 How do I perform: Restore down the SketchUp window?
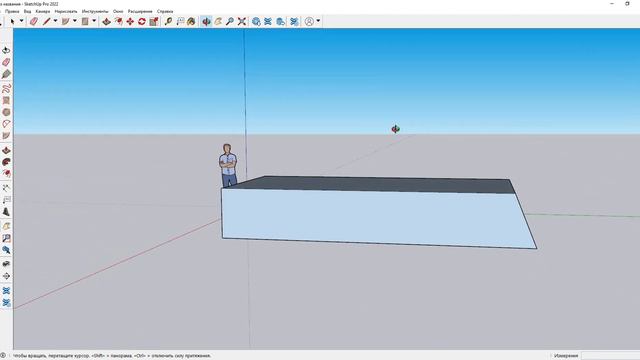[627, 4]
